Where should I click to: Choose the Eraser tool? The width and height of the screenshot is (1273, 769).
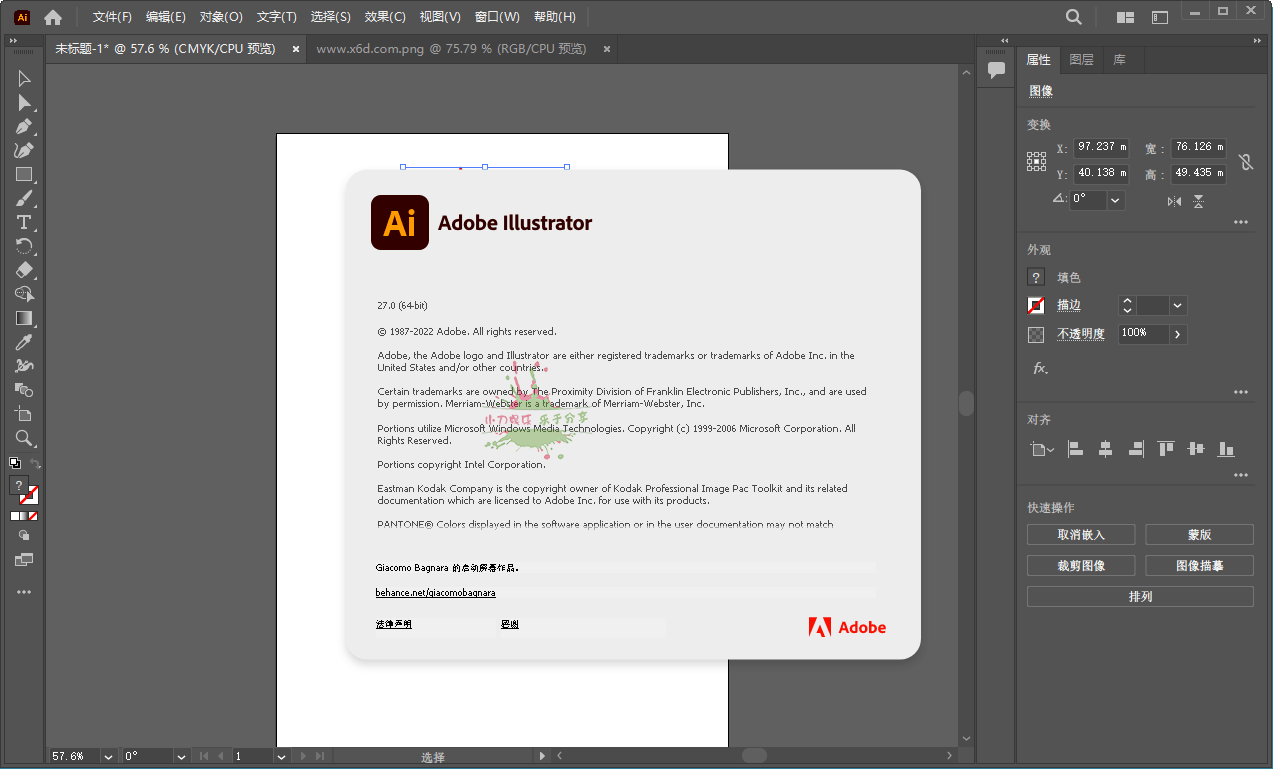[x=24, y=270]
